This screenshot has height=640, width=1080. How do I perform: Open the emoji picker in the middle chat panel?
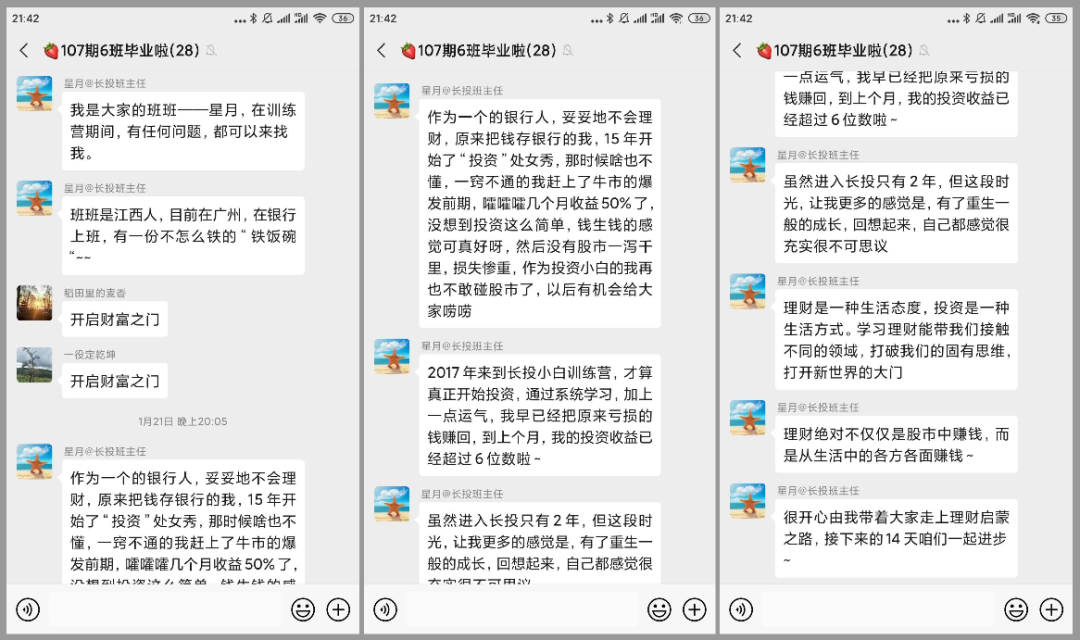pos(659,609)
